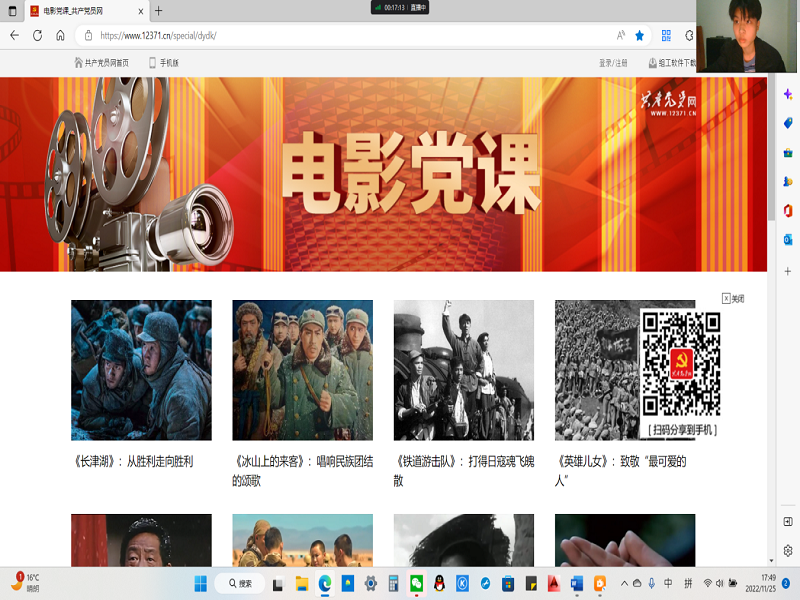Refresh the current web page
The width and height of the screenshot is (800, 600).
37,35
